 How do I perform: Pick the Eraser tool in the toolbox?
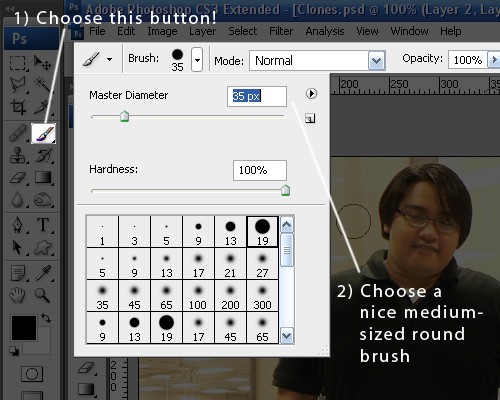[18, 178]
